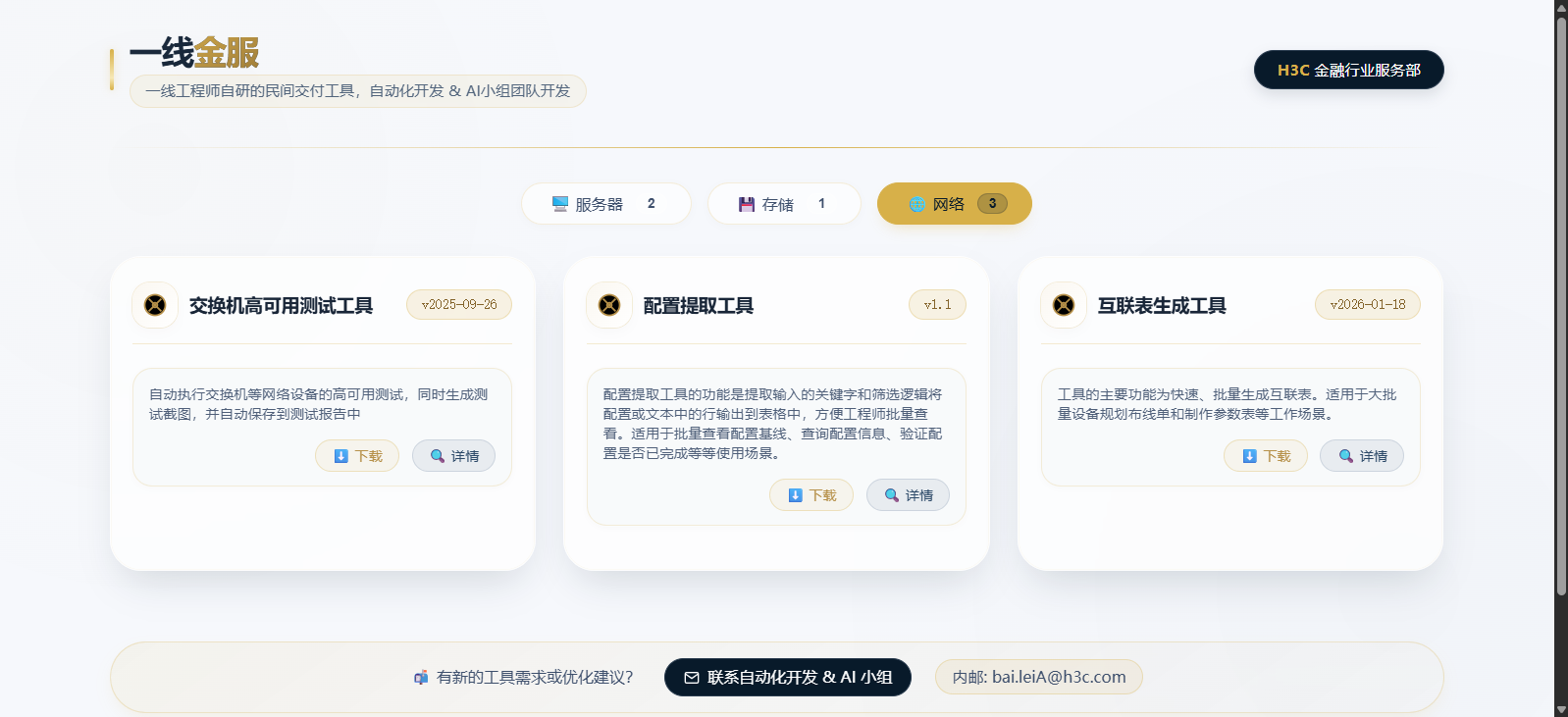Image resolution: width=1568 pixels, height=717 pixels.
Task: Download the 交换机高可用测试工具
Action: 357,456
